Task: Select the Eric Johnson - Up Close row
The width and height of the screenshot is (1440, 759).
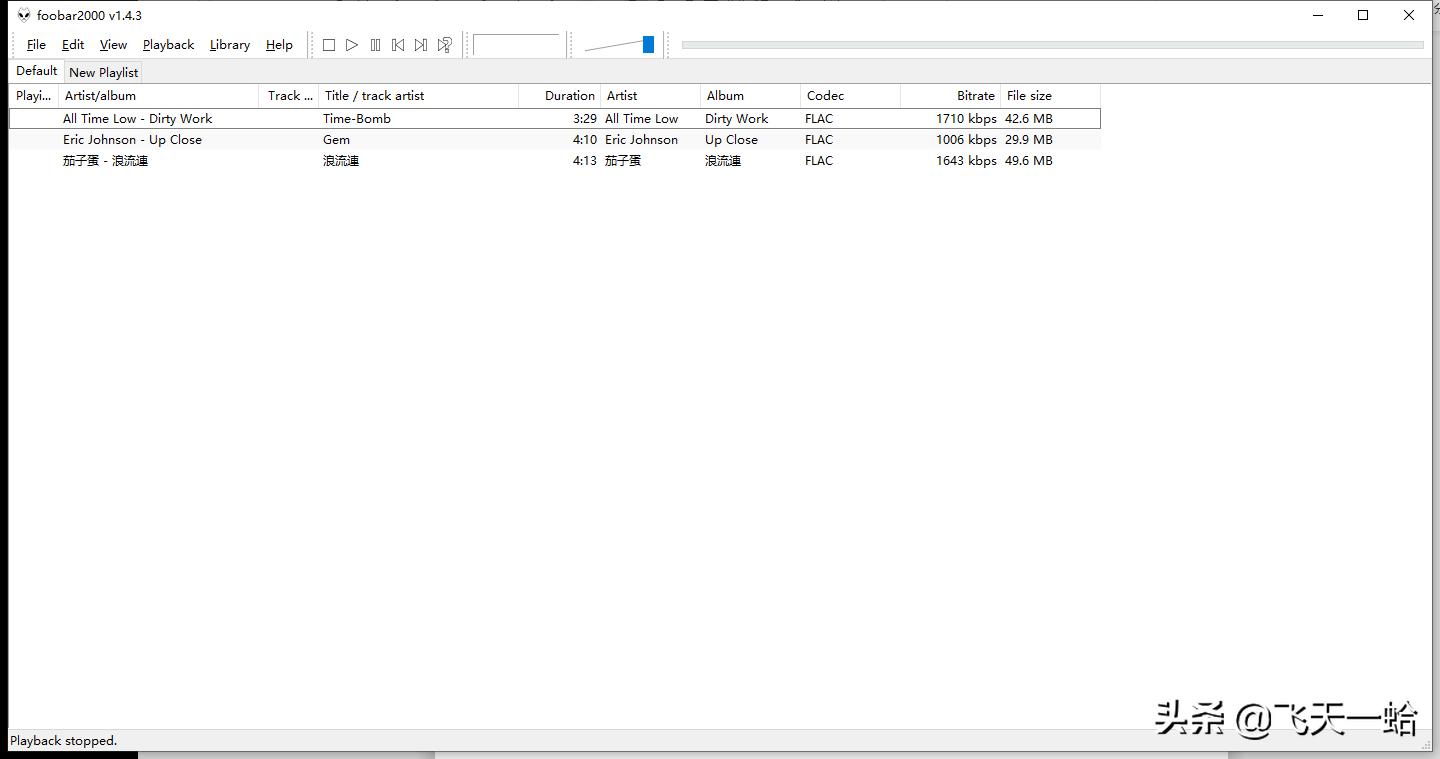Action: (x=555, y=140)
